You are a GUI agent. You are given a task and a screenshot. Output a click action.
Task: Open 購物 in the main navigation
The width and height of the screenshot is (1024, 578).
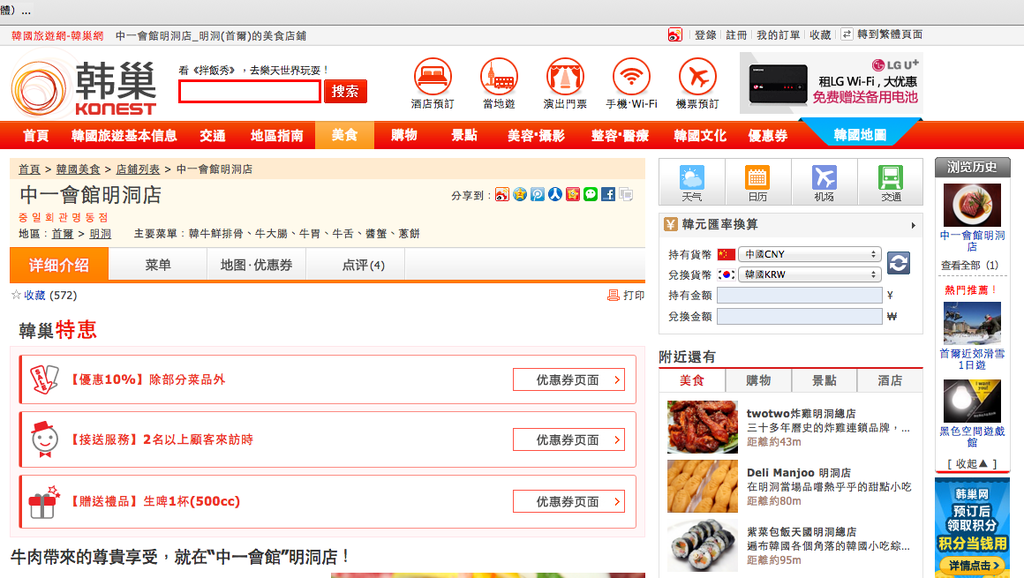click(x=404, y=135)
